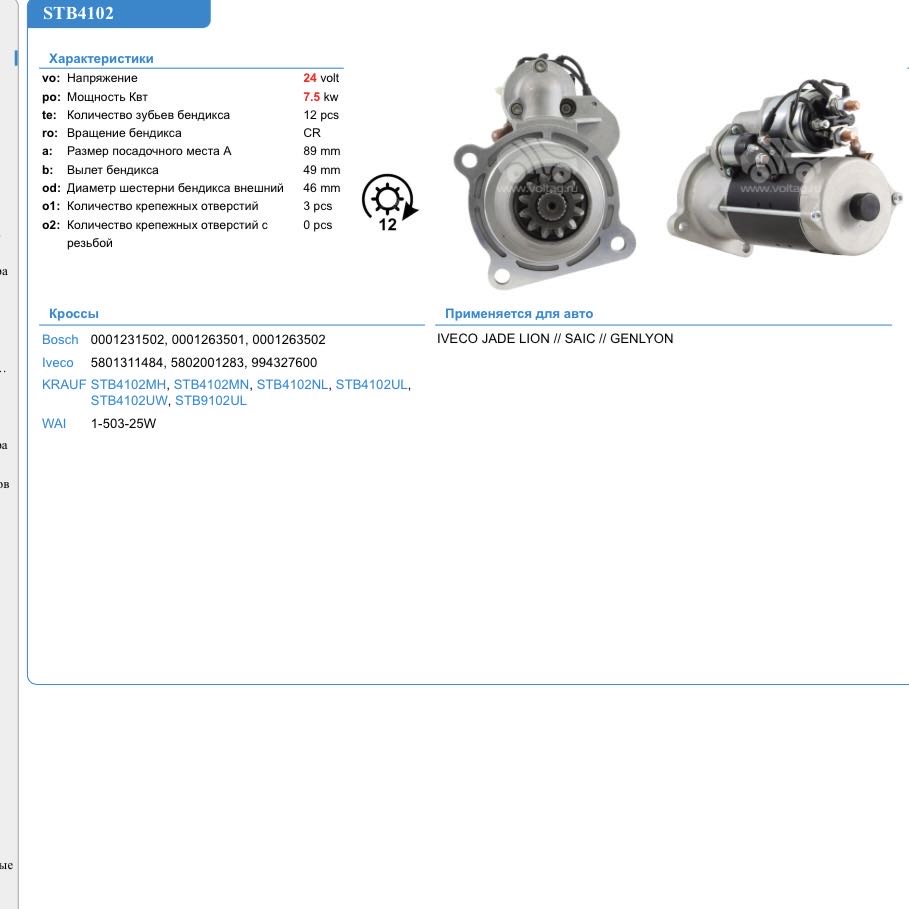Go to the STB4102MN cross link
The height and width of the screenshot is (909, 909).
tap(211, 385)
